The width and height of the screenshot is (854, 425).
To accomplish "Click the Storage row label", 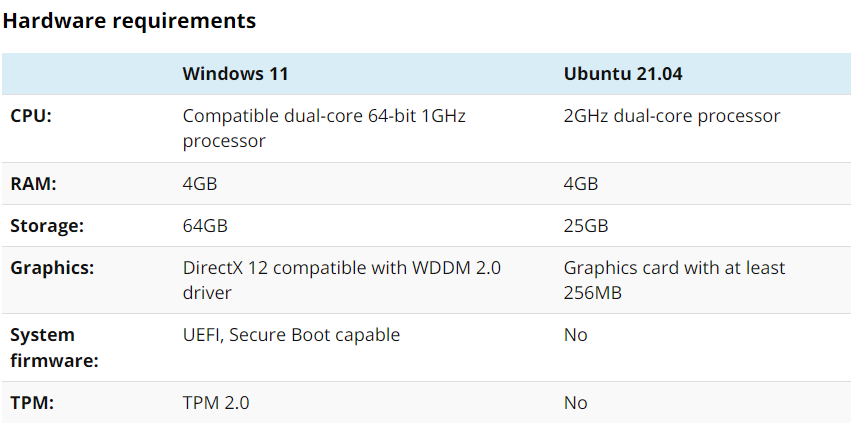I will (47, 226).
